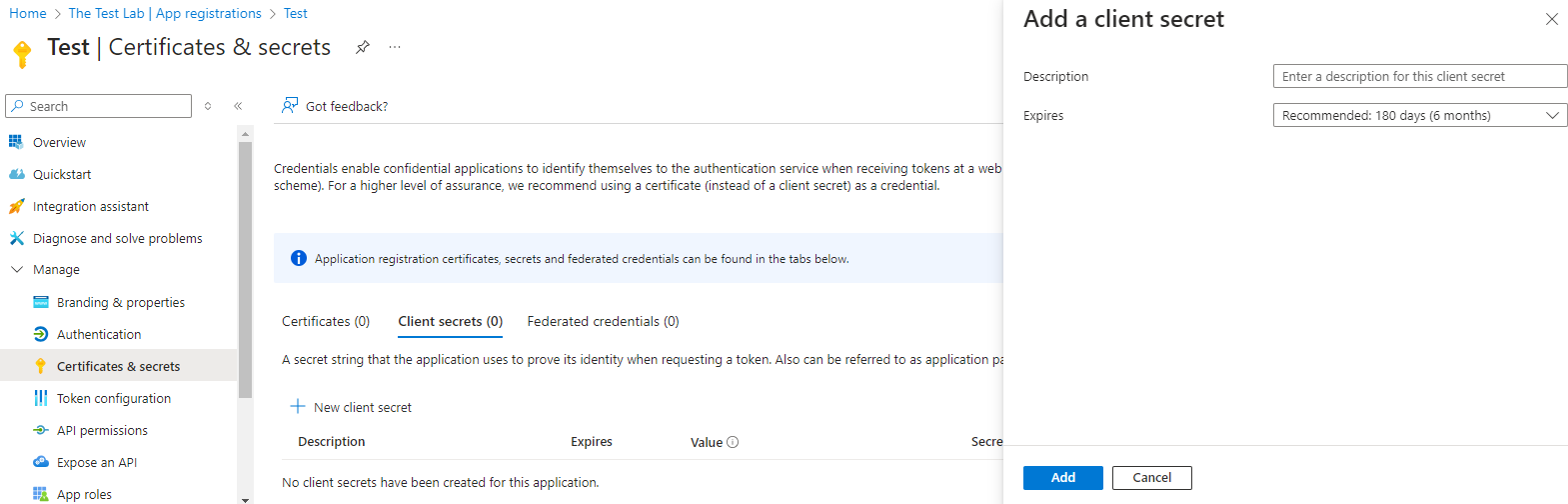Expand the Expires dropdown
1568x504 pixels.
1419,116
